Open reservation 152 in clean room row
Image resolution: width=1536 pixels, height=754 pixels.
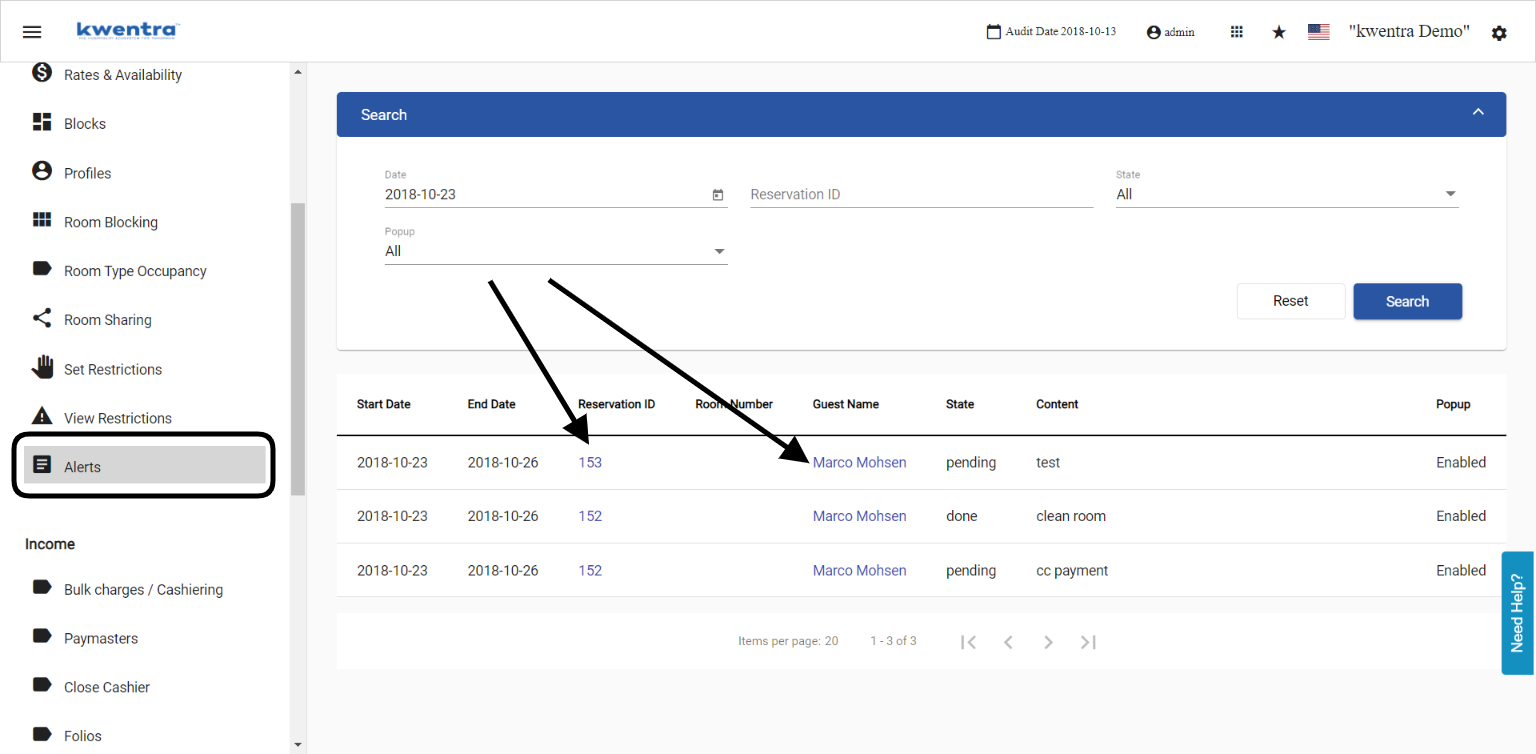(x=590, y=516)
